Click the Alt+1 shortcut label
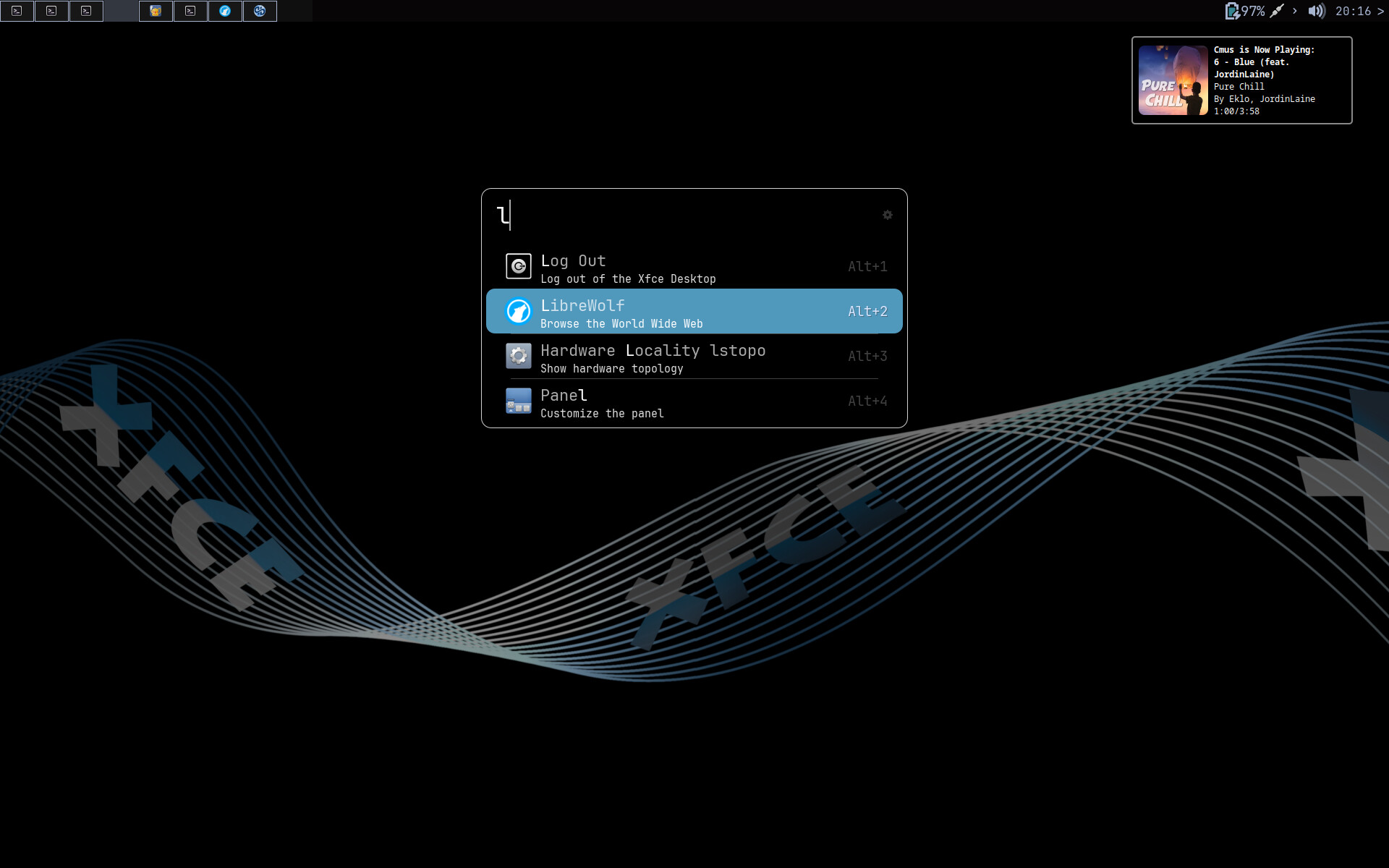The width and height of the screenshot is (1389, 868). click(x=867, y=266)
